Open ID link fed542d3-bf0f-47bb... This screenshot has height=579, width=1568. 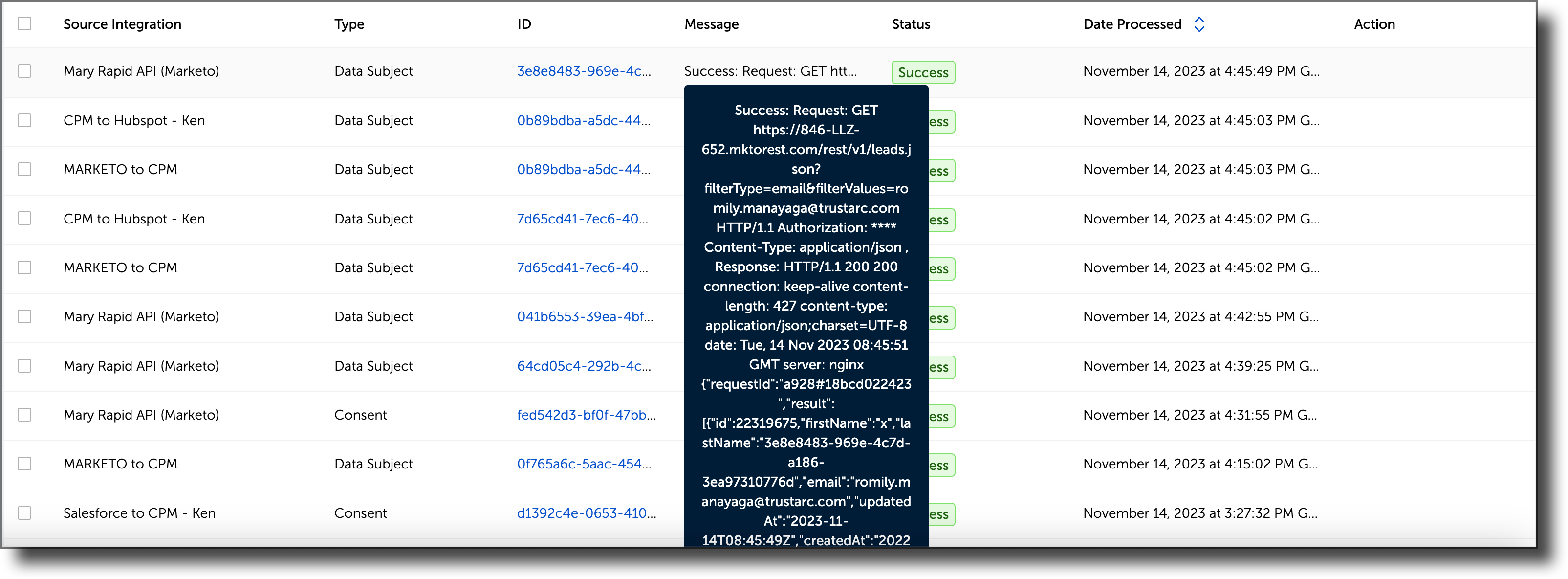tap(585, 415)
